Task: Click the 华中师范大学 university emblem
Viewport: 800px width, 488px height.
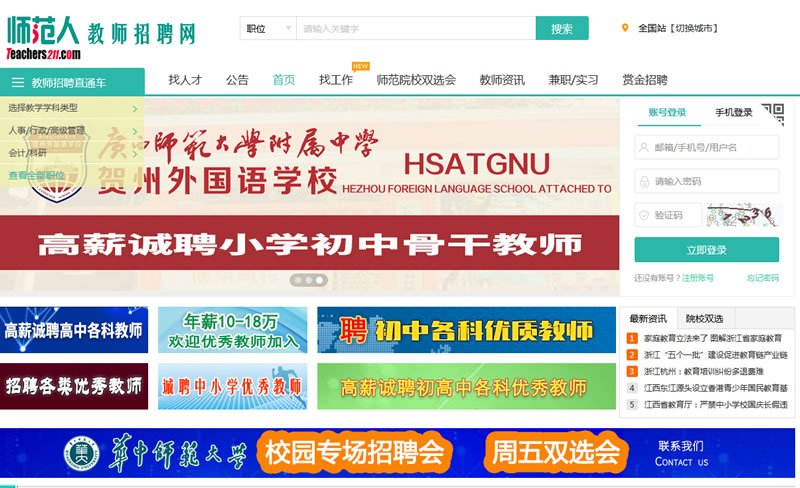Action: click(x=82, y=453)
